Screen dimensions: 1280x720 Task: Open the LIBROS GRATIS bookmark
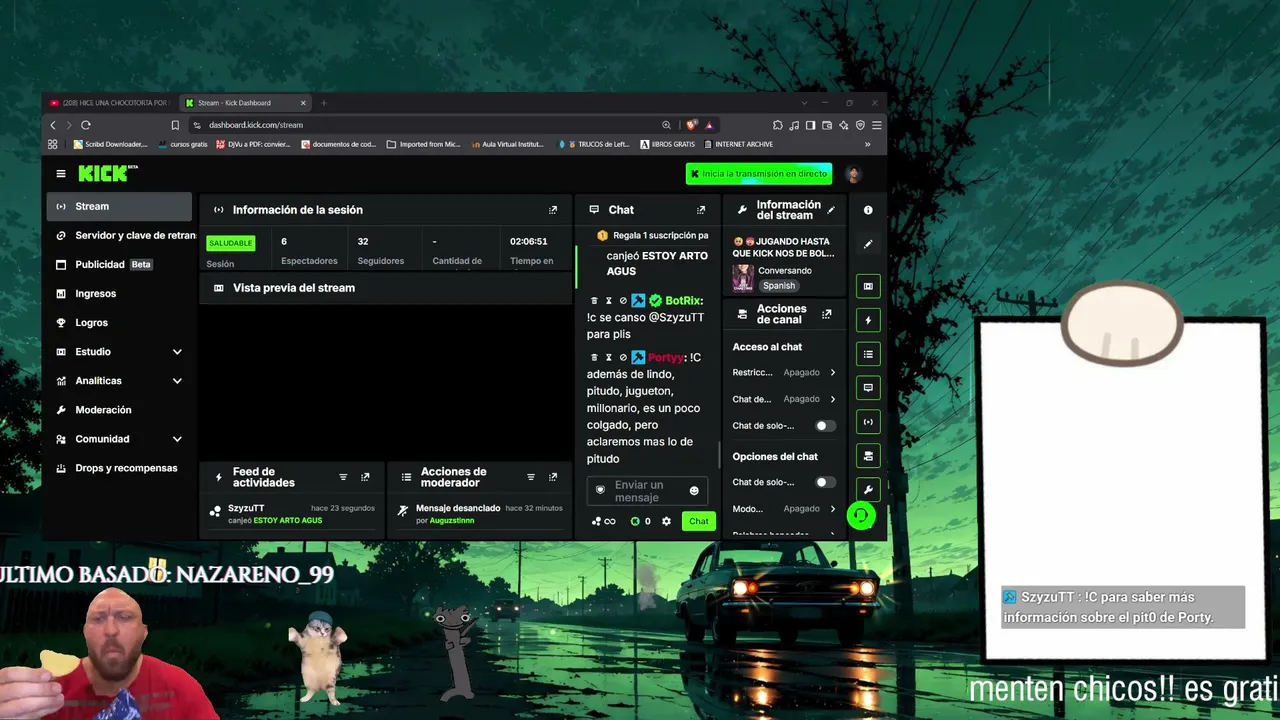click(x=667, y=144)
